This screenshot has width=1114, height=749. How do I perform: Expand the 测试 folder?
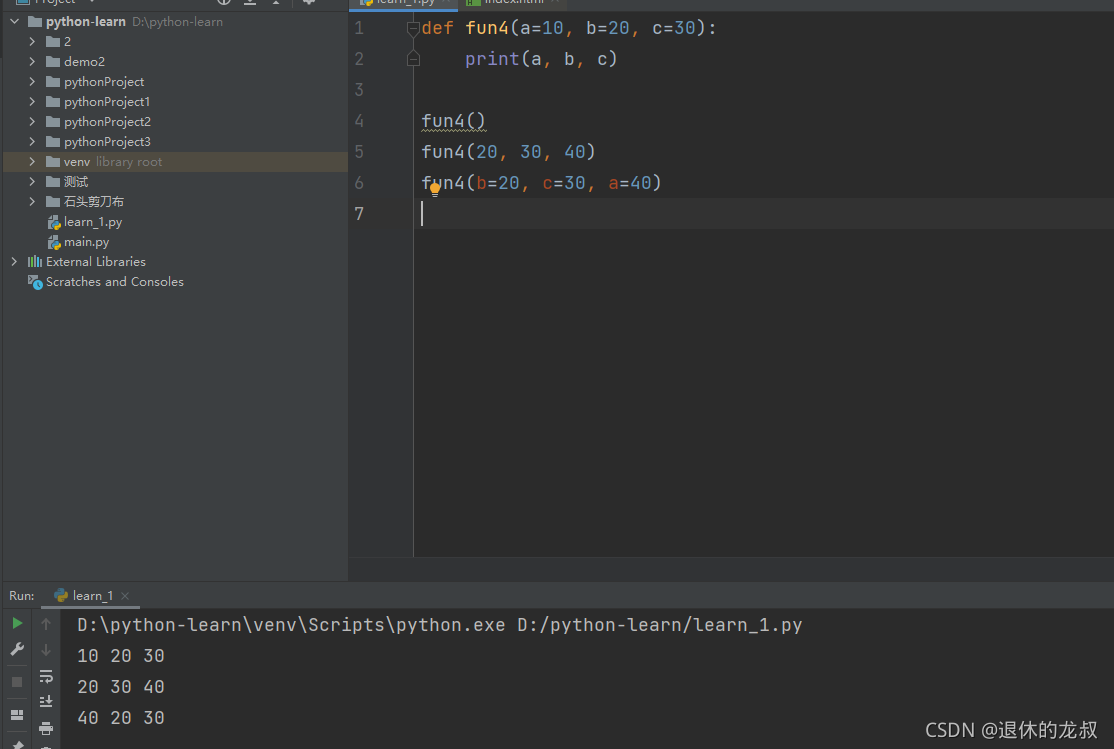click(x=32, y=181)
